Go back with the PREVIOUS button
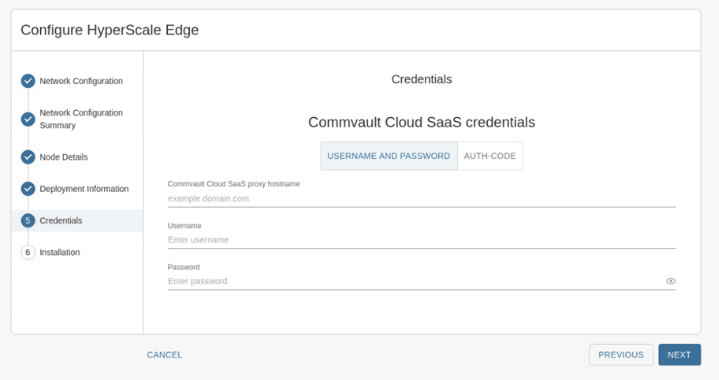719x380 pixels. (621, 355)
